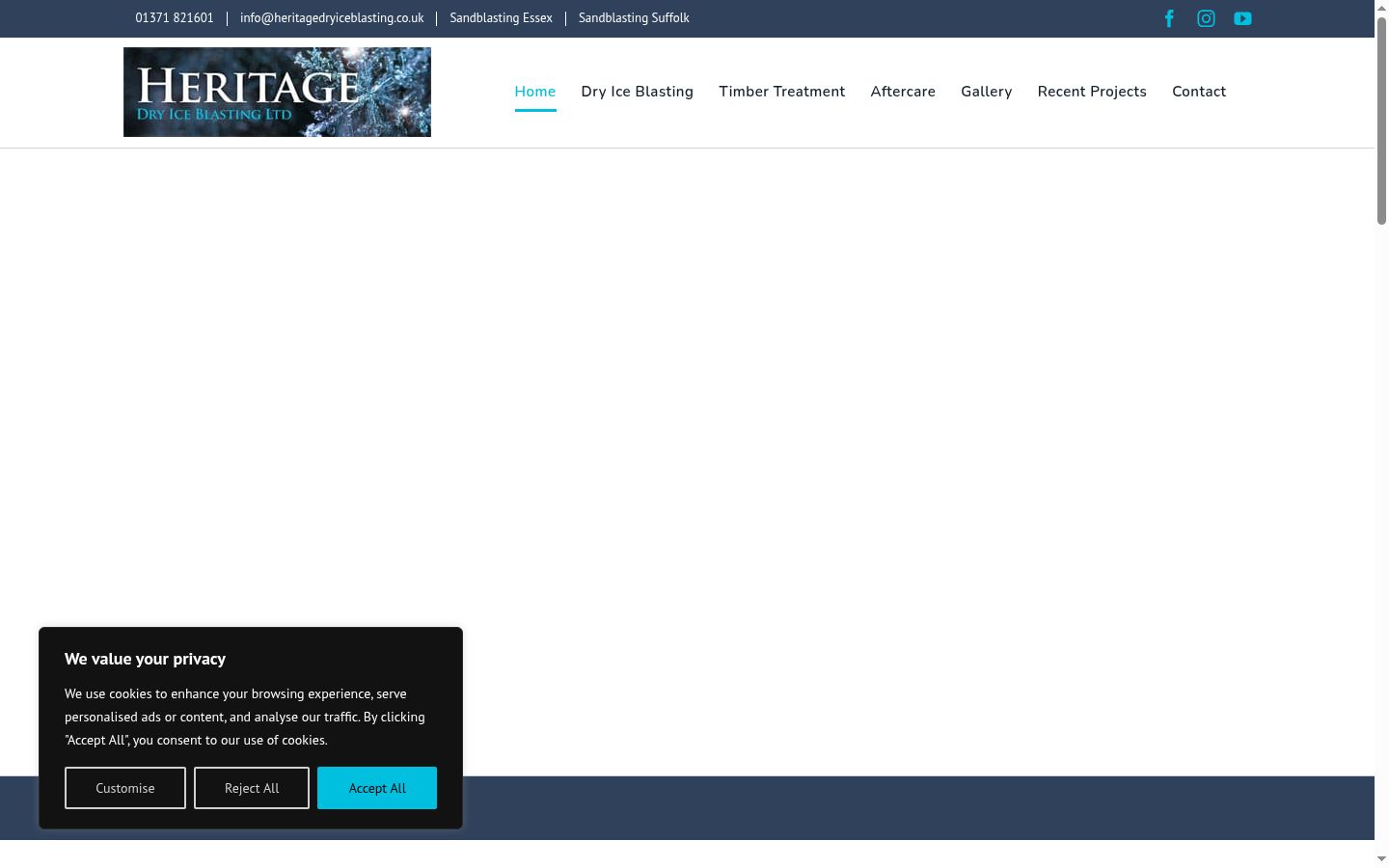Click the scrollbar up arrow

click(x=1381, y=7)
